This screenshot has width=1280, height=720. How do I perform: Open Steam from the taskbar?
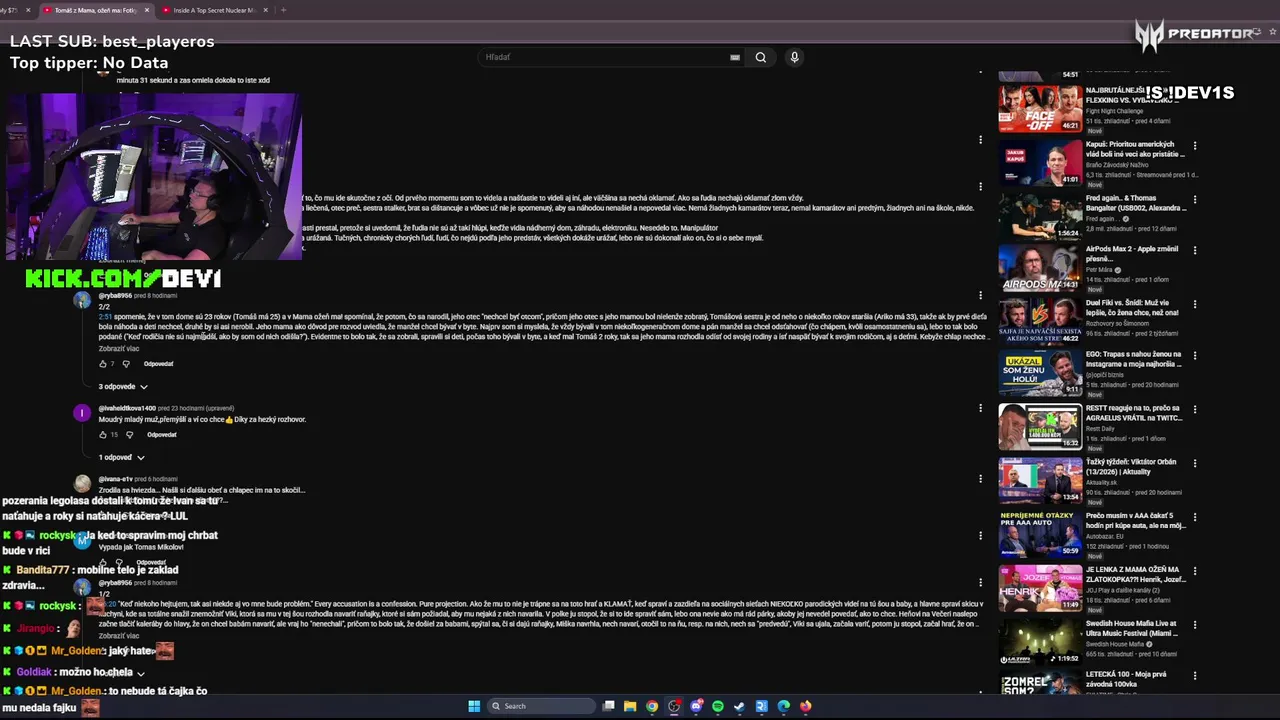click(740, 706)
